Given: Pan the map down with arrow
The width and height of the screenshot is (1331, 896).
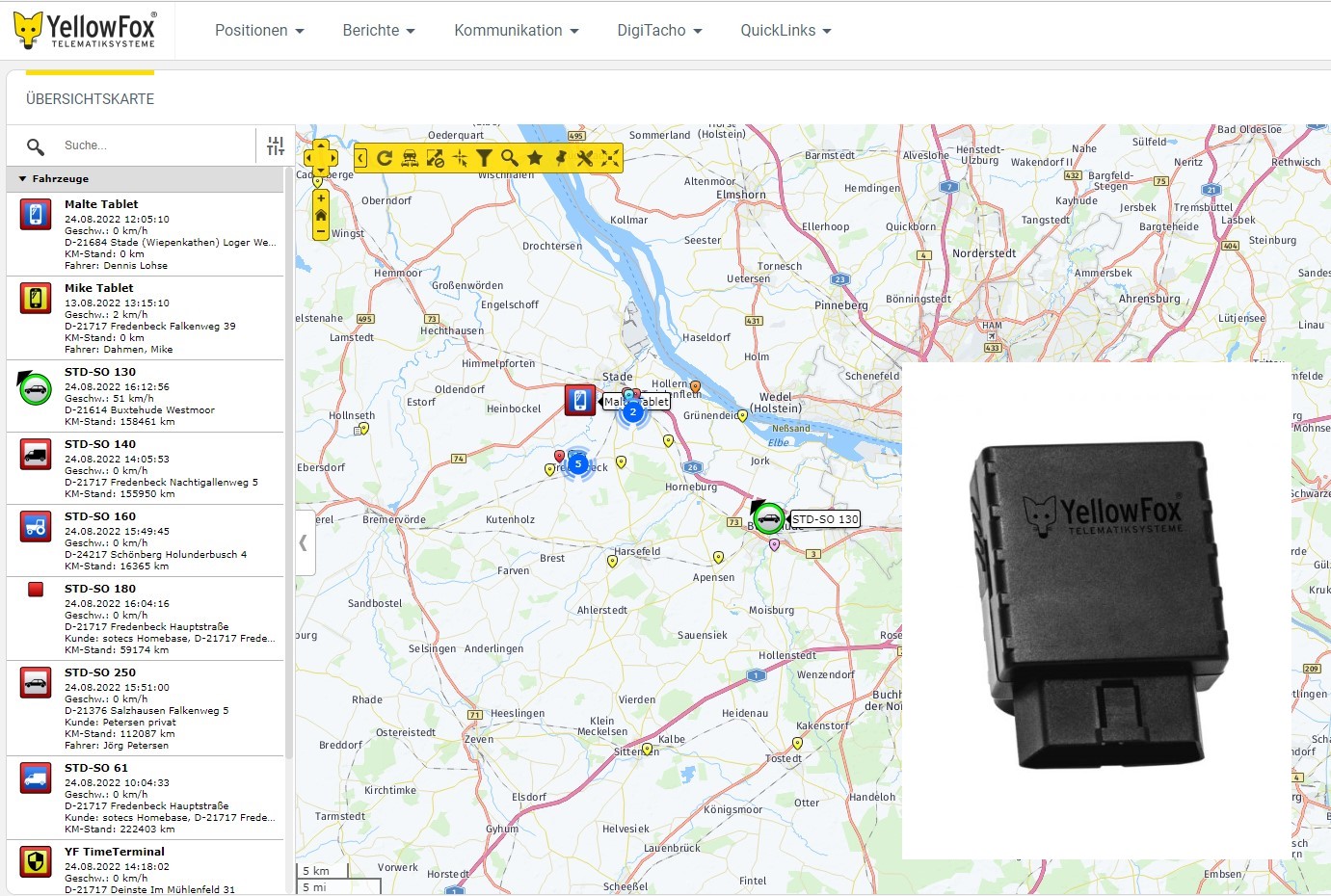Looking at the screenshot, I should (x=321, y=171).
